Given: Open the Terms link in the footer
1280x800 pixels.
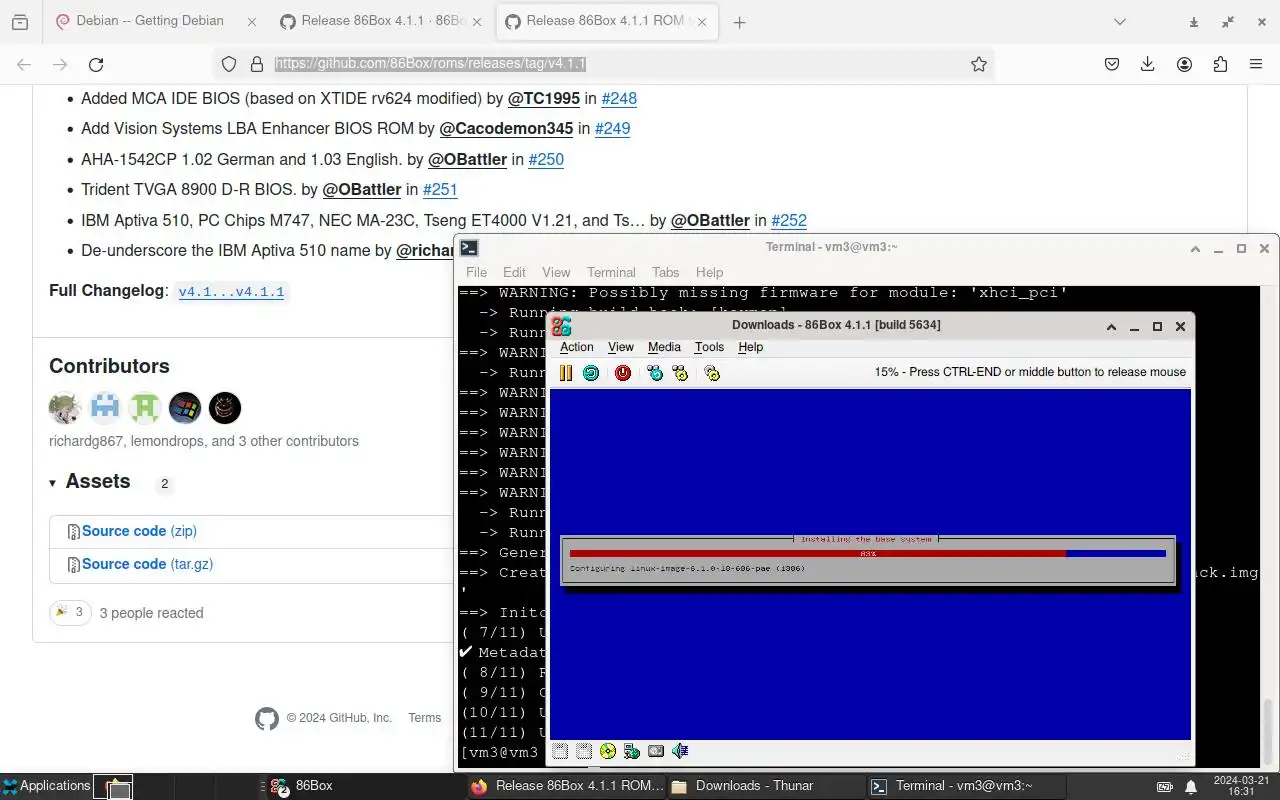Looking at the screenshot, I should (424, 718).
